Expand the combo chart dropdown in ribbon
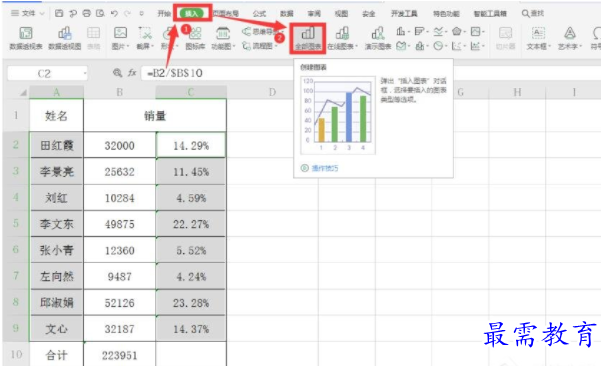The width and height of the screenshot is (605, 366). pos(484,46)
